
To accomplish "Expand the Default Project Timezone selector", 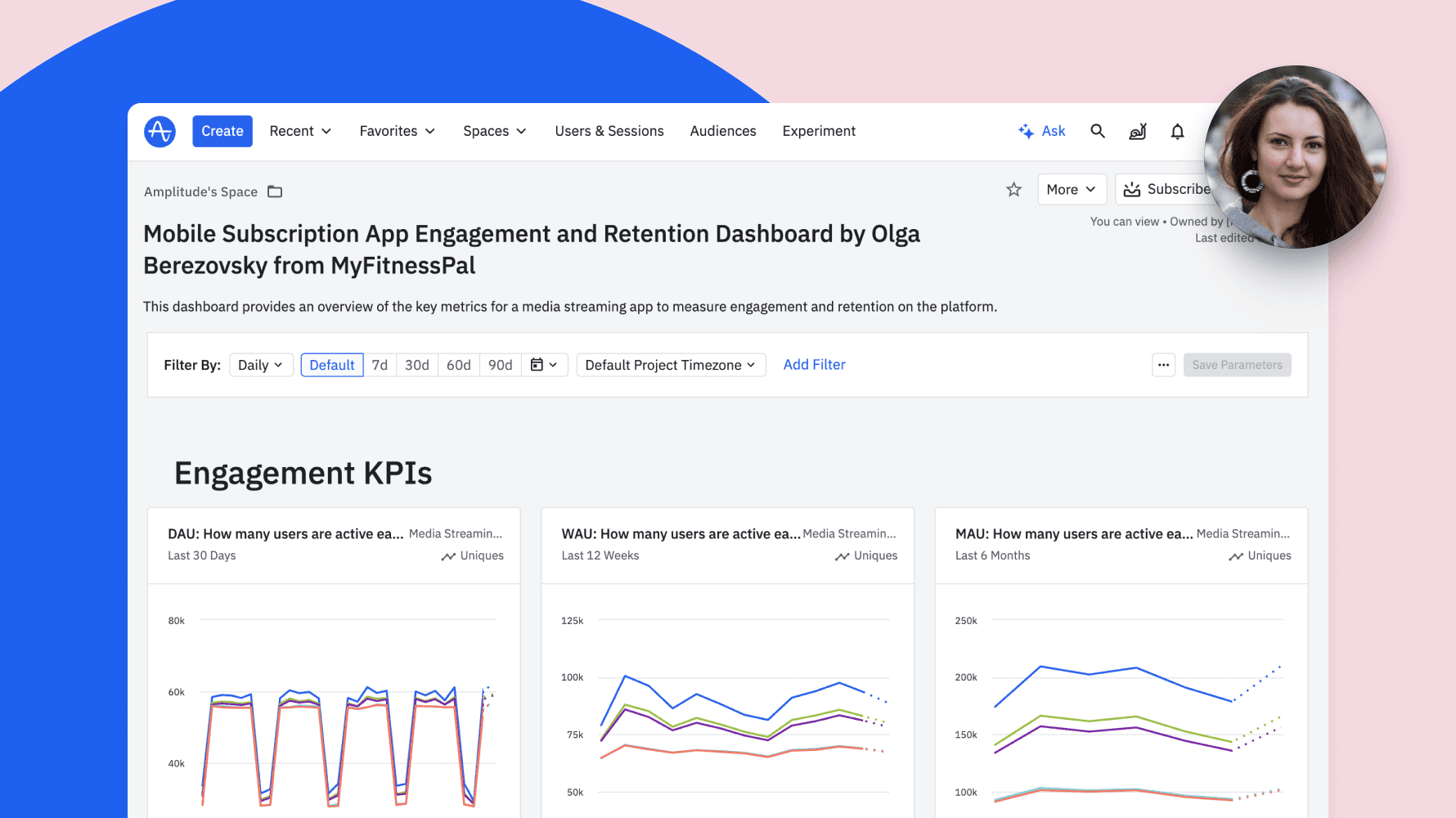I will click(670, 365).
